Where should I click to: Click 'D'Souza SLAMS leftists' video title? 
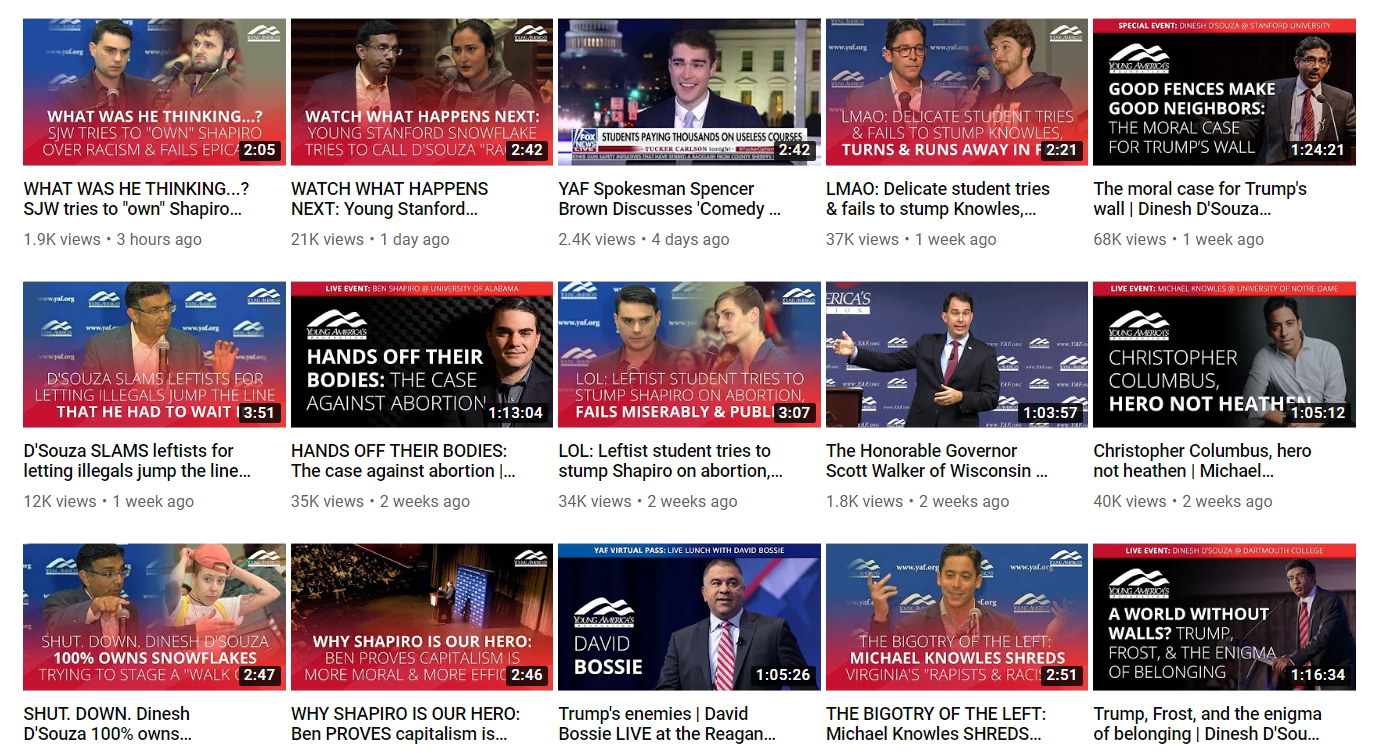point(137,461)
